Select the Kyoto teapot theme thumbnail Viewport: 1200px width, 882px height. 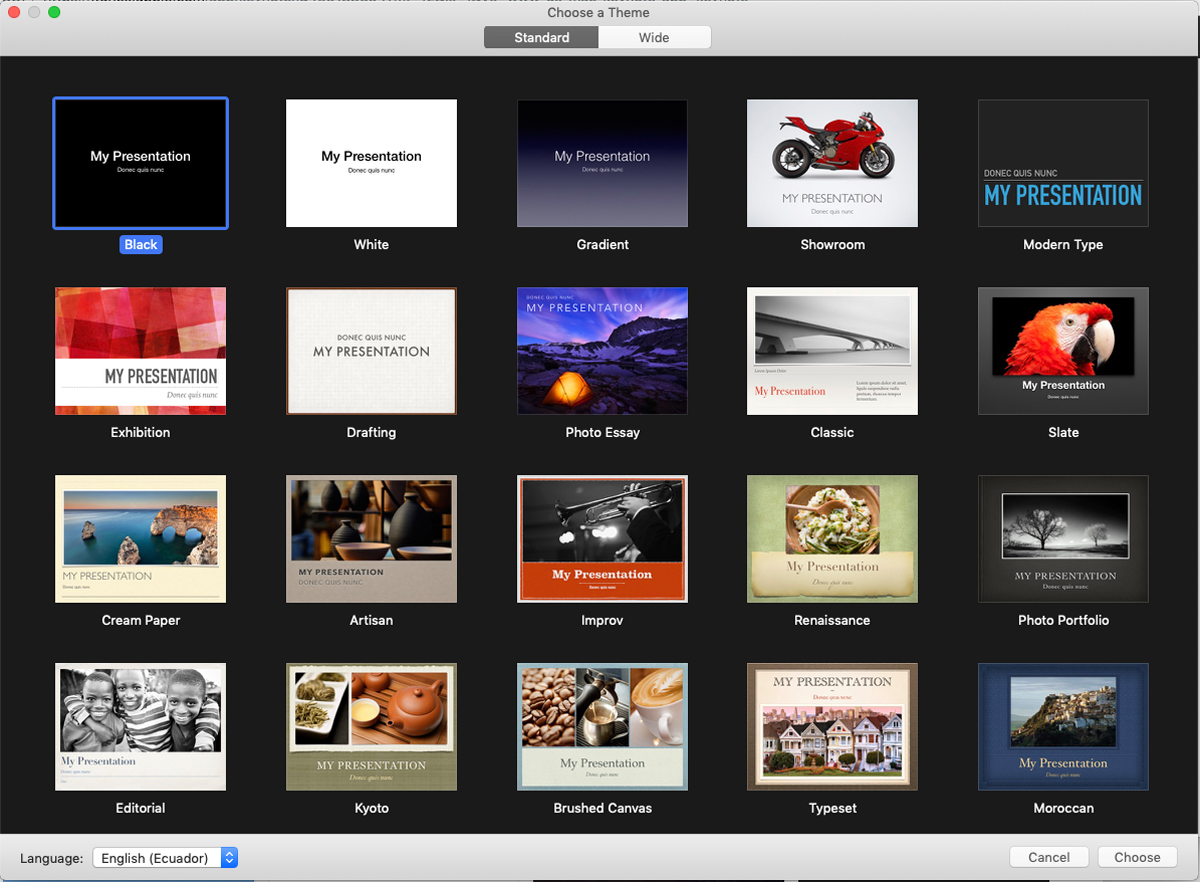point(371,727)
